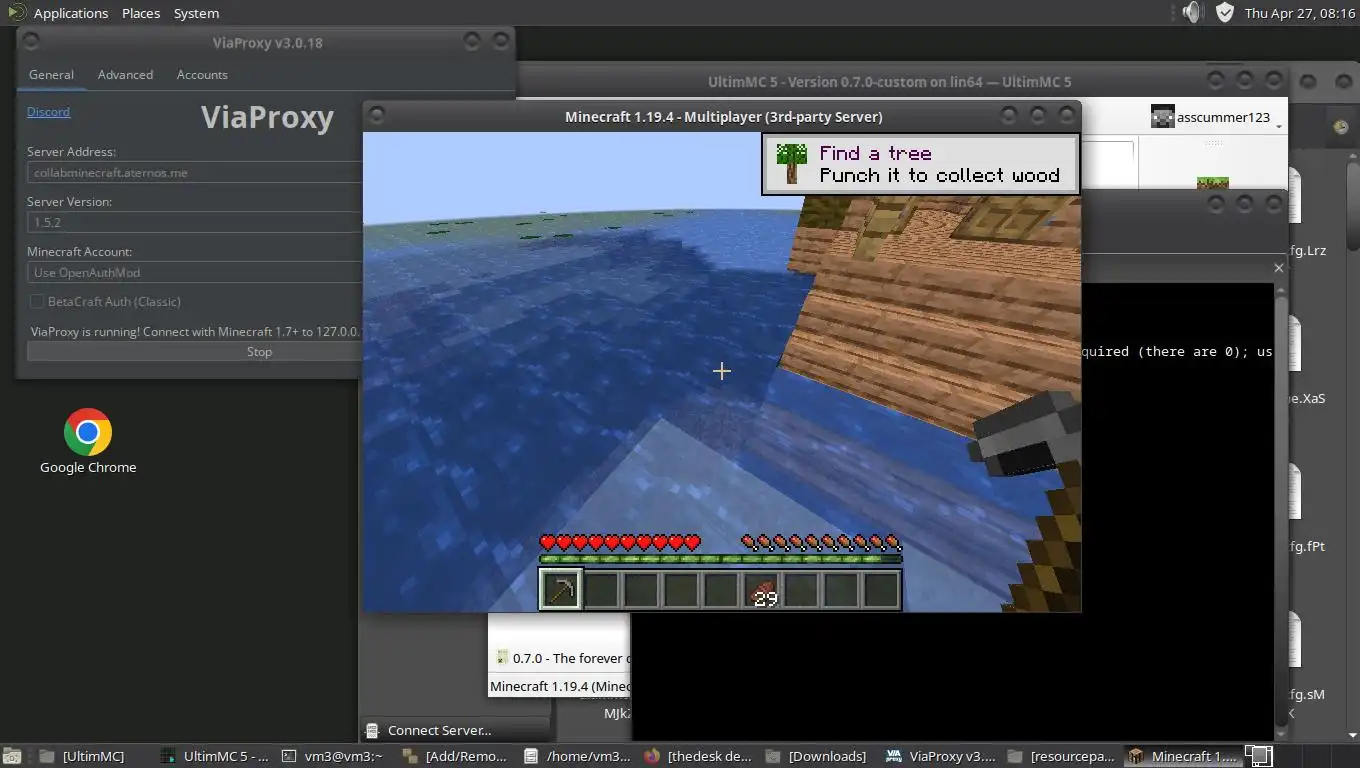Open the Server Version 1.5.2 dropdown
The image size is (1360, 768).
(x=194, y=222)
